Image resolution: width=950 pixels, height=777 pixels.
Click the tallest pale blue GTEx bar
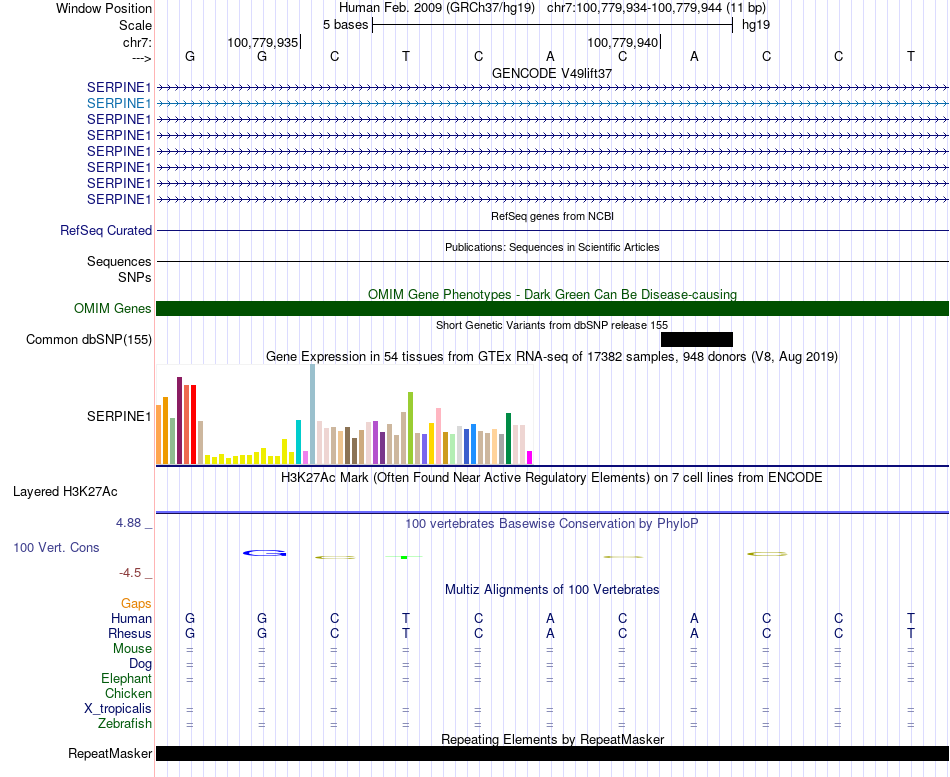coord(313,414)
